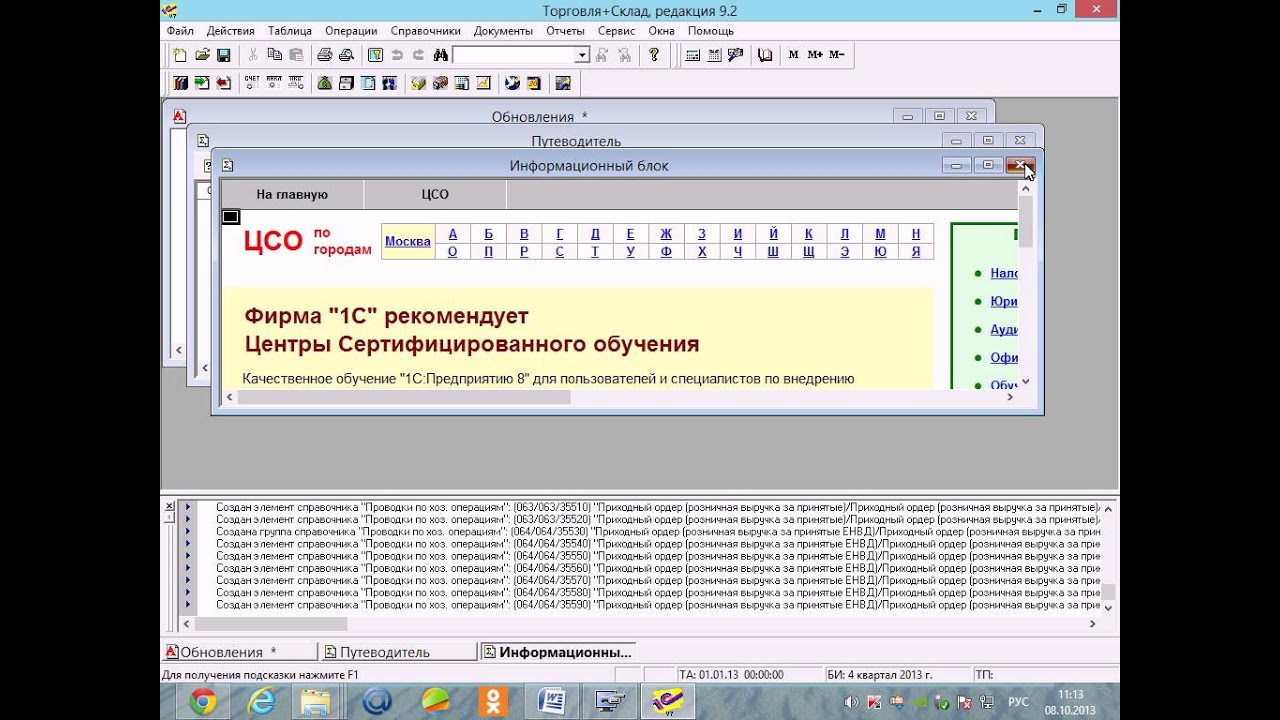Click the chart graph toolbar icon

[x=483, y=83]
